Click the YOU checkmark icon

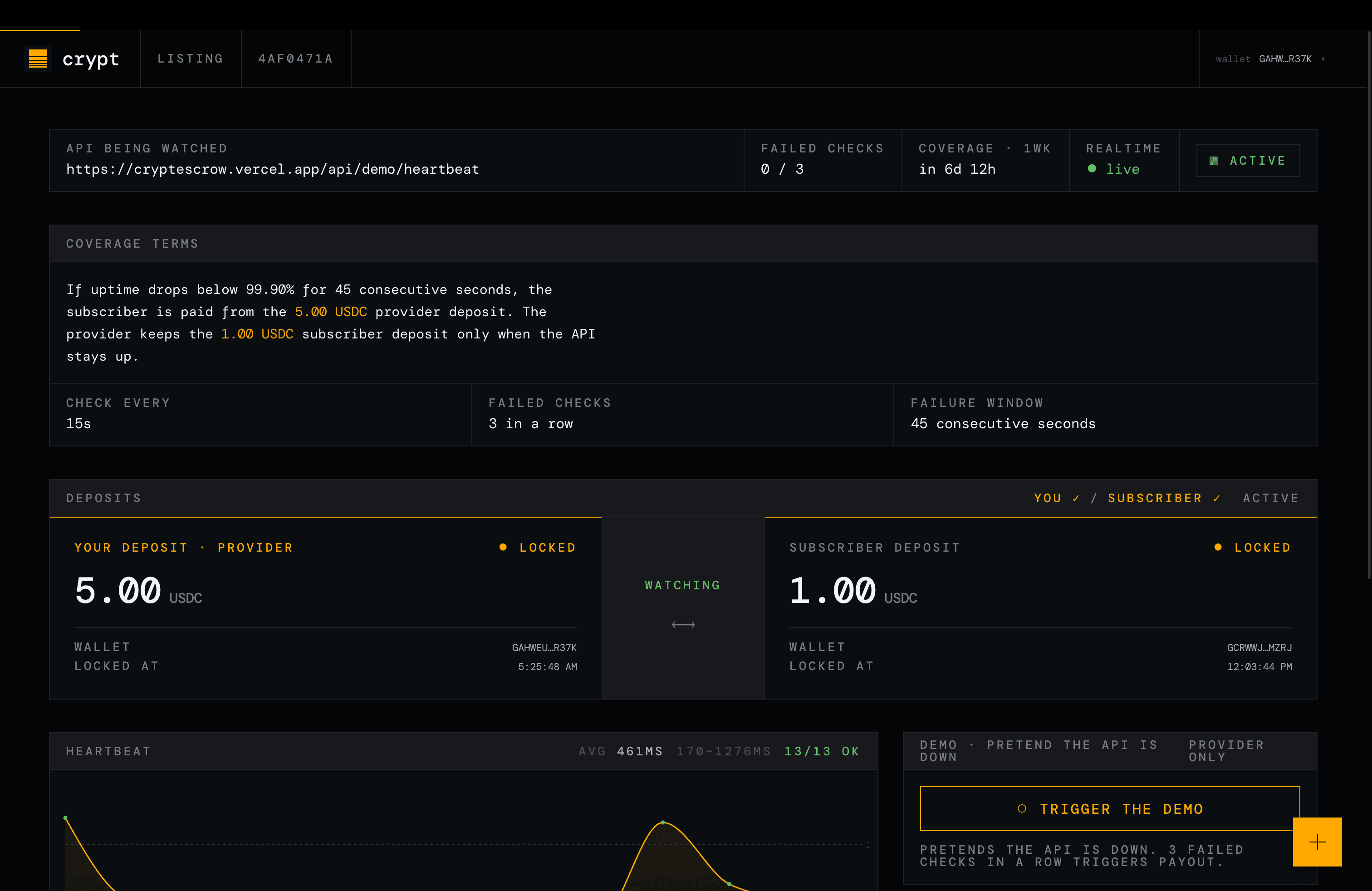point(1076,499)
